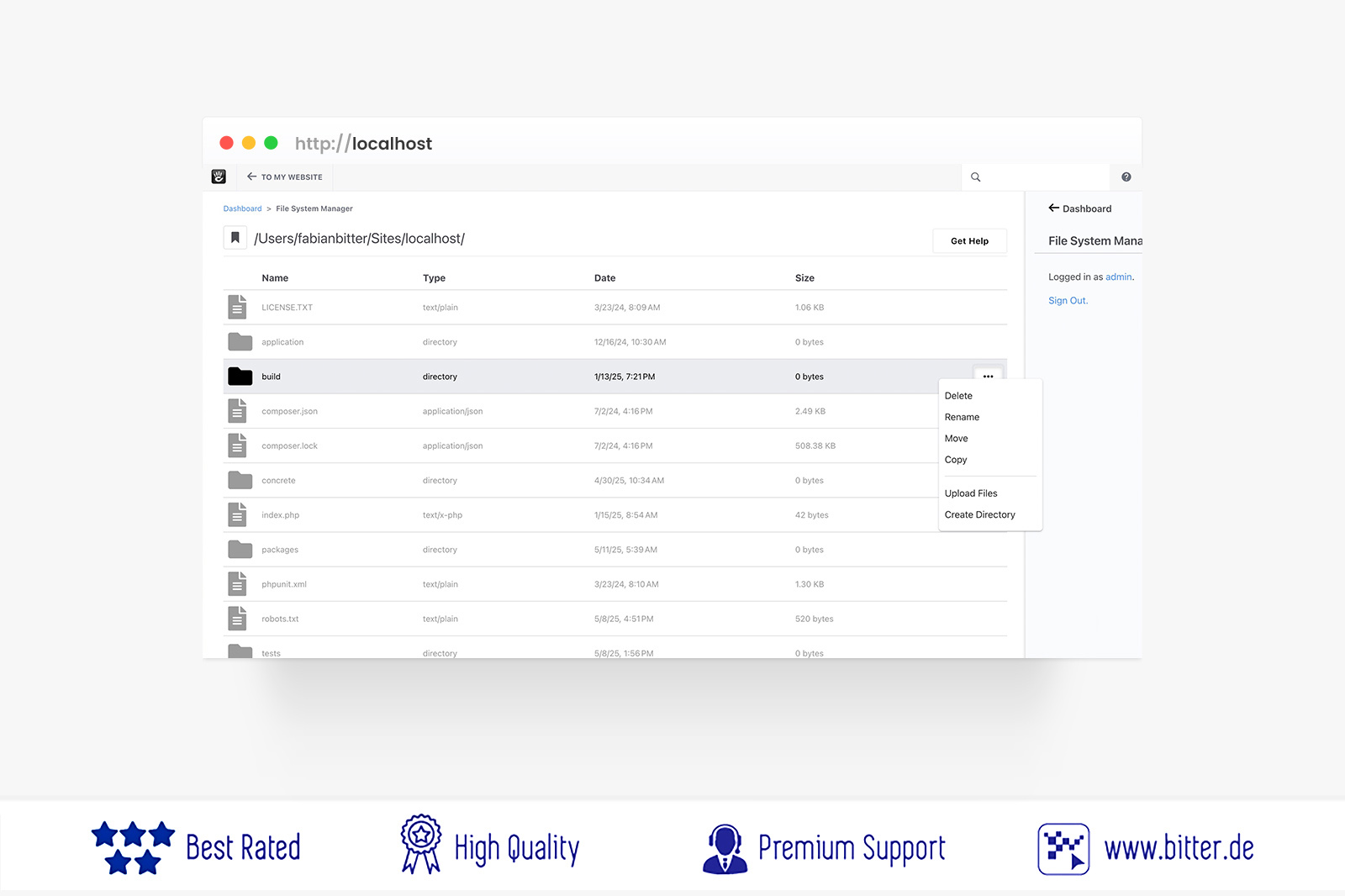Image resolution: width=1345 pixels, height=896 pixels.
Task: Toggle the three-dots menu on build row
Action: [x=988, y=376]
